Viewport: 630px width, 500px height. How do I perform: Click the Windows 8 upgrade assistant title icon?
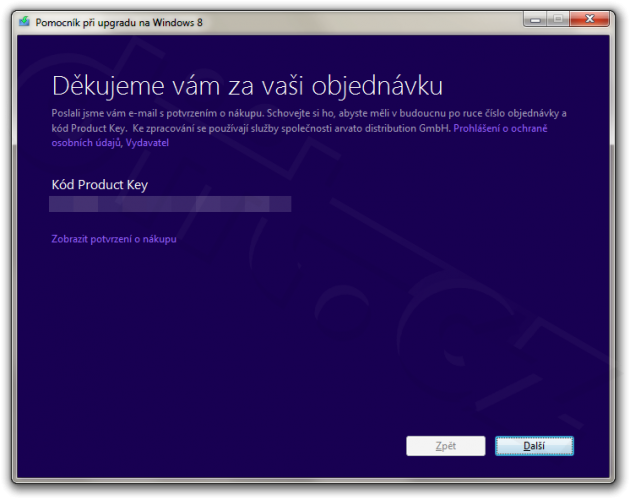pyautogui.click(x=25, y=21)
